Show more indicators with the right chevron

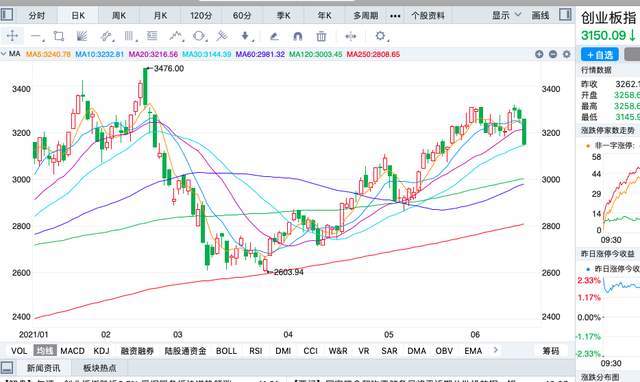point(496,350)
